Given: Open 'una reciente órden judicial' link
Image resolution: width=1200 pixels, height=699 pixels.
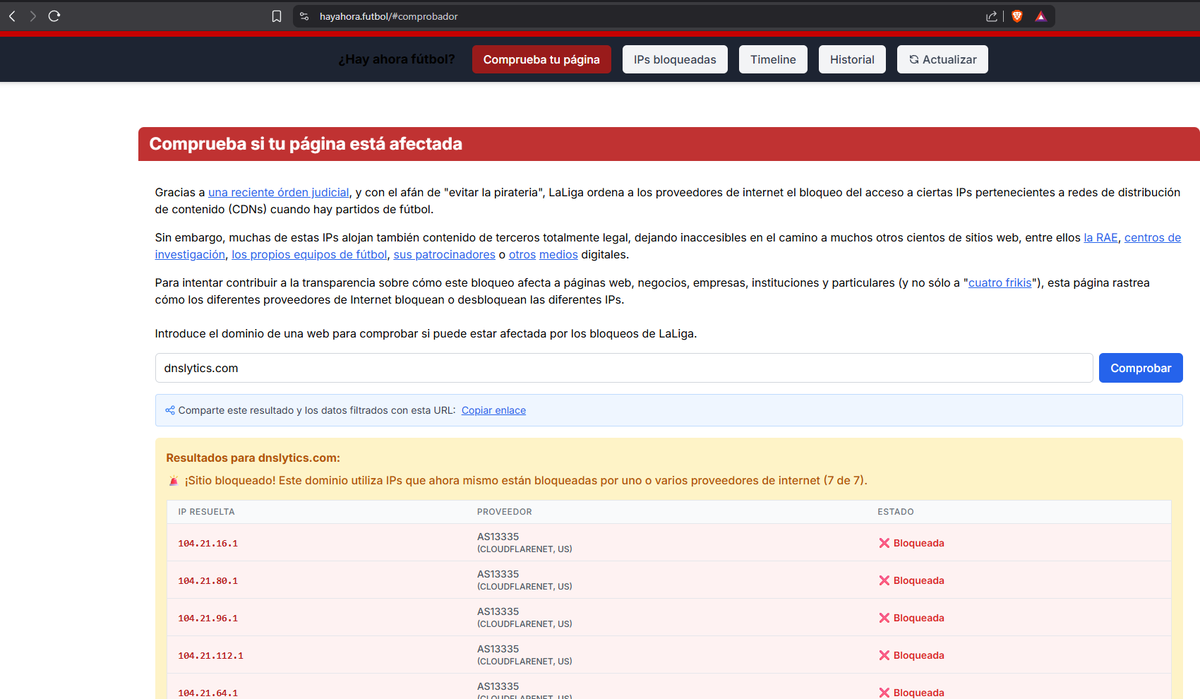Looking at the screenshot, I should [279, 192].
